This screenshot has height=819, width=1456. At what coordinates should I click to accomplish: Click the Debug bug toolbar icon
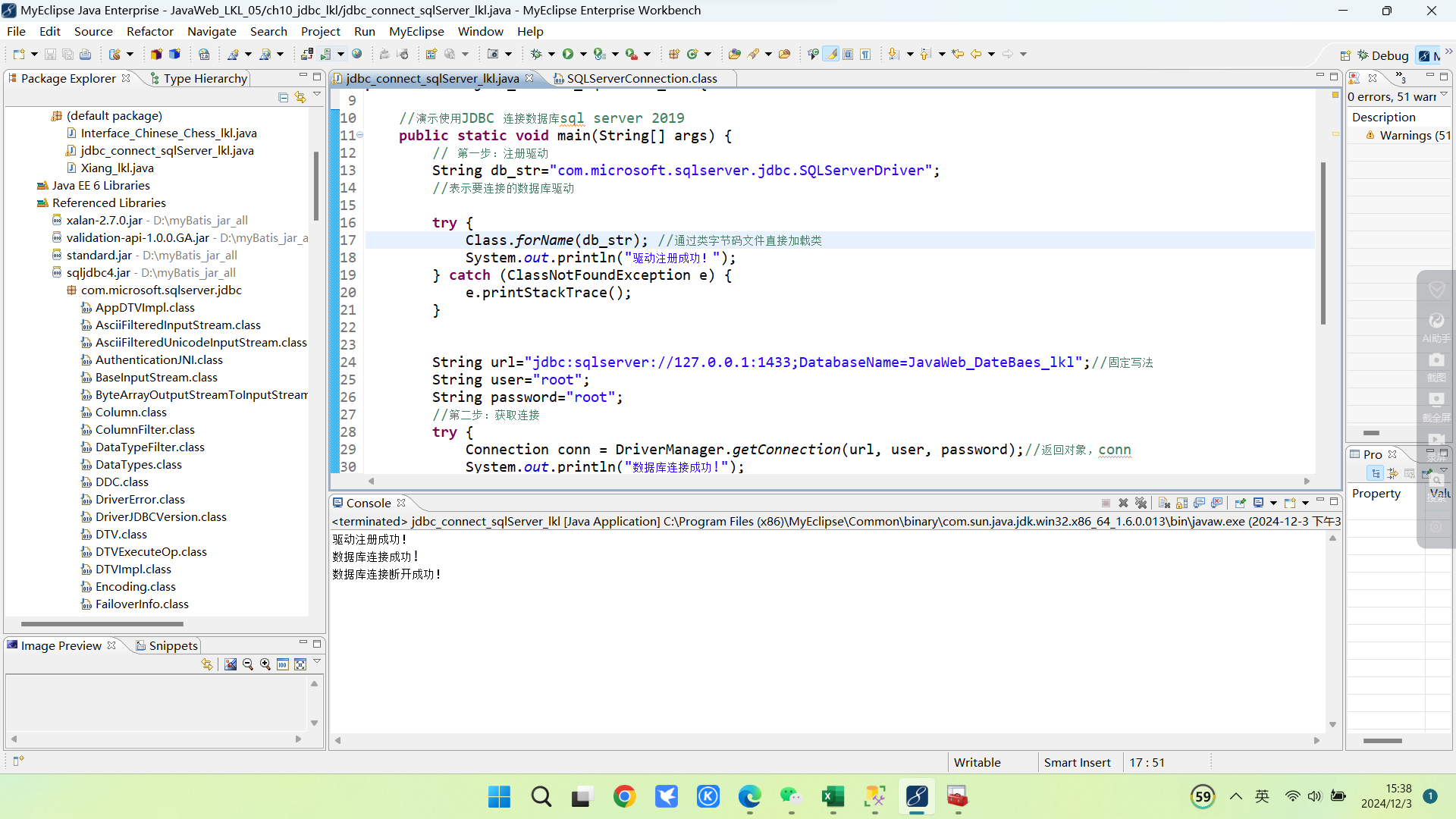pos(536,54)
